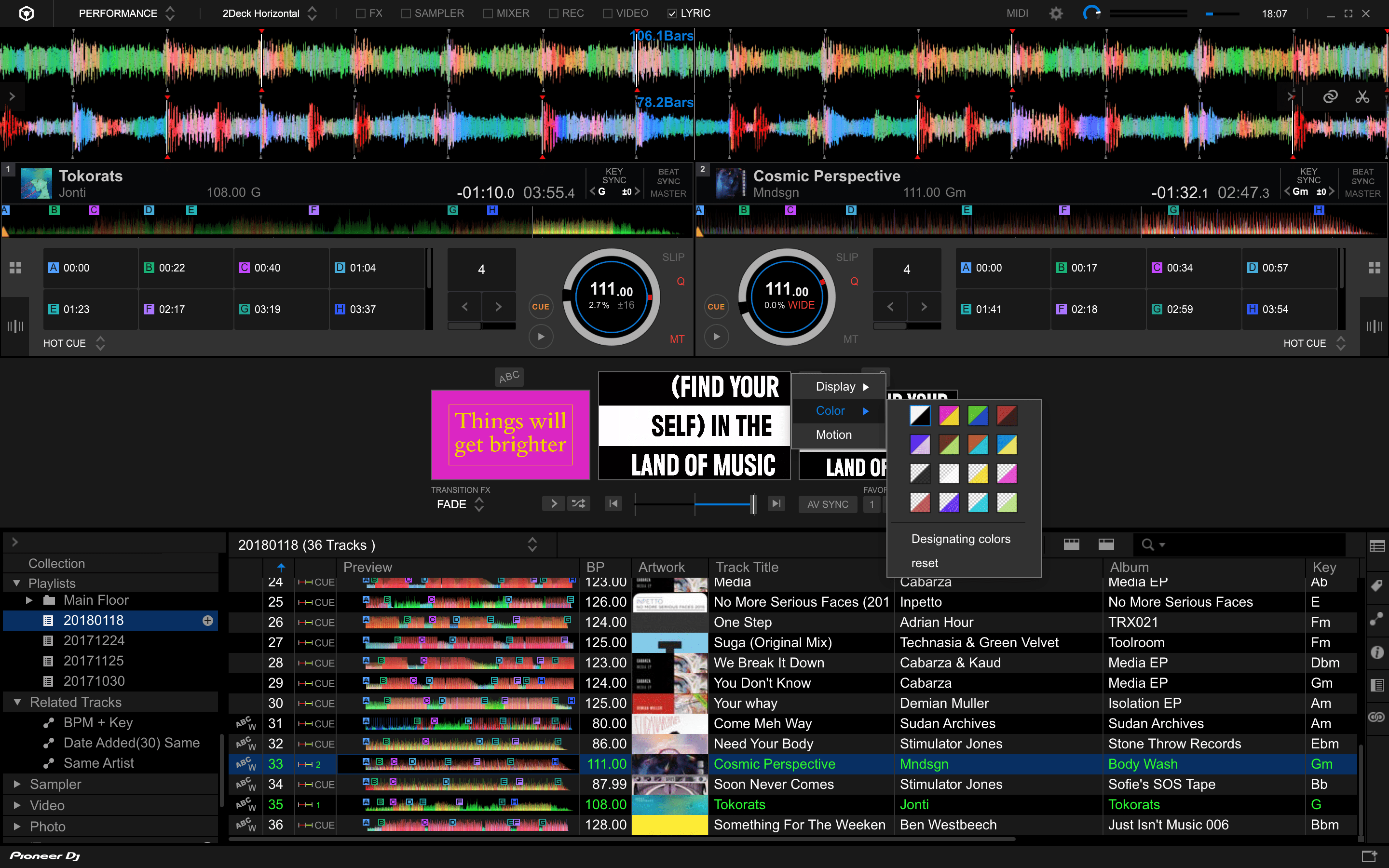Open deck 1 HOT CUE mode dropdown
Screen dimensions: 1389x868
click(x=74, y=343)
